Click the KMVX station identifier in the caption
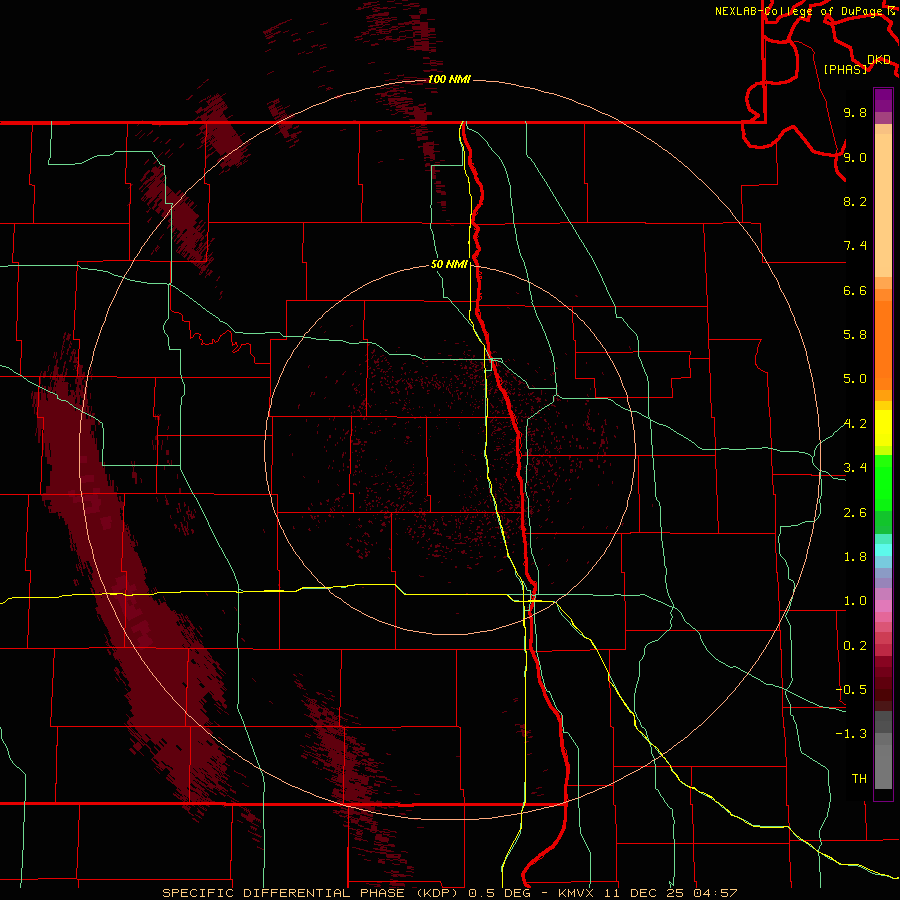 click(576, 893)
